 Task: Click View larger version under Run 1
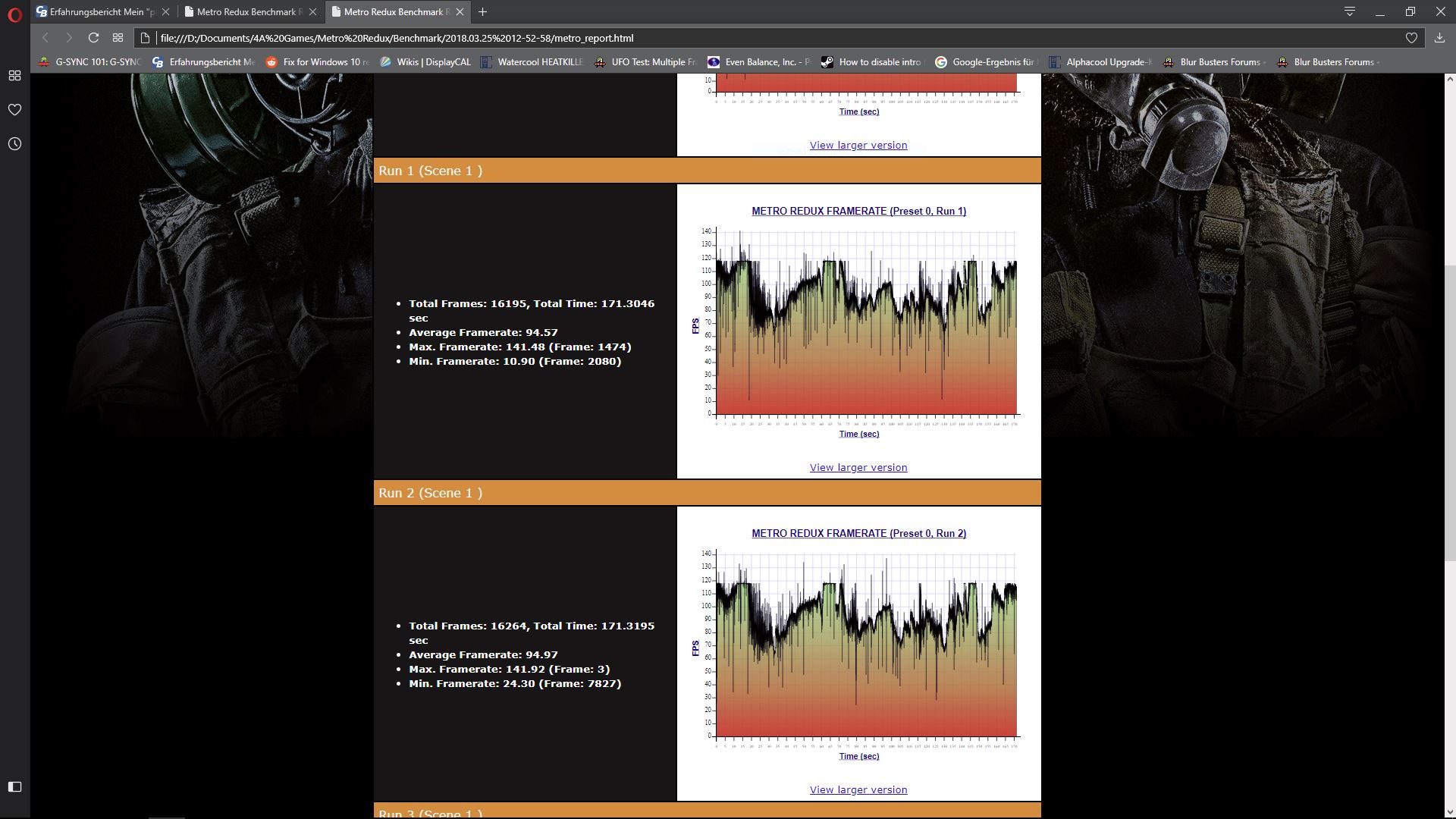tap(858, 468)
